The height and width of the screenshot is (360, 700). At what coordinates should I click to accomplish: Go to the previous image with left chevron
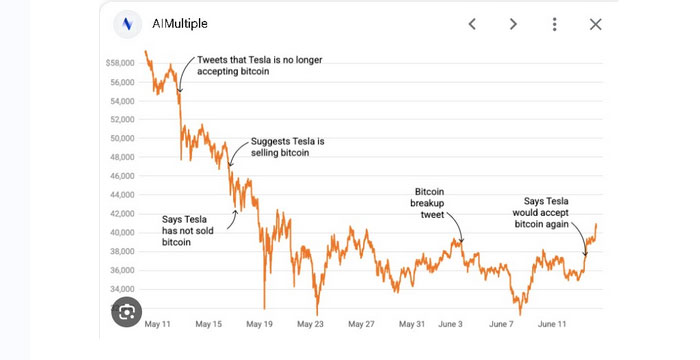472,24
